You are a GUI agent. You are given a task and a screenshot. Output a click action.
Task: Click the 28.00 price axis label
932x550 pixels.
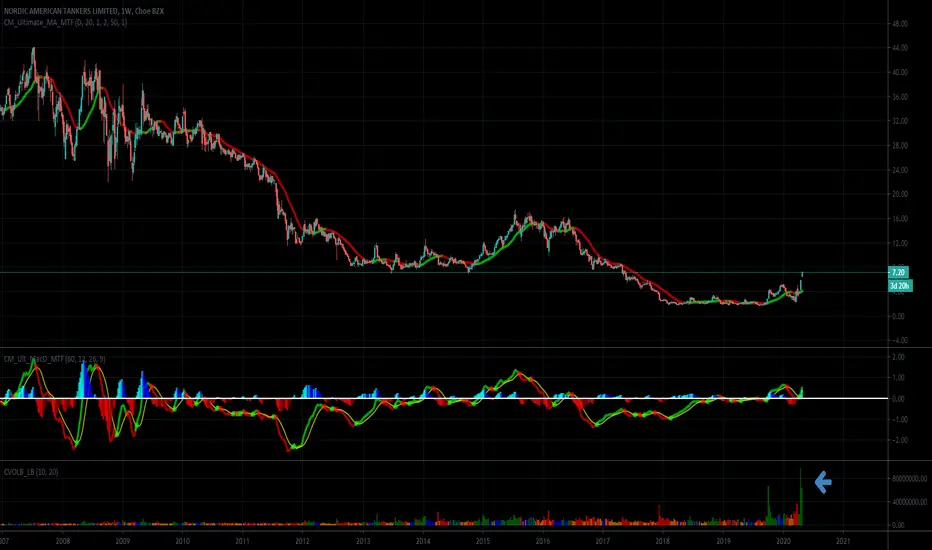tap(900, 145)
